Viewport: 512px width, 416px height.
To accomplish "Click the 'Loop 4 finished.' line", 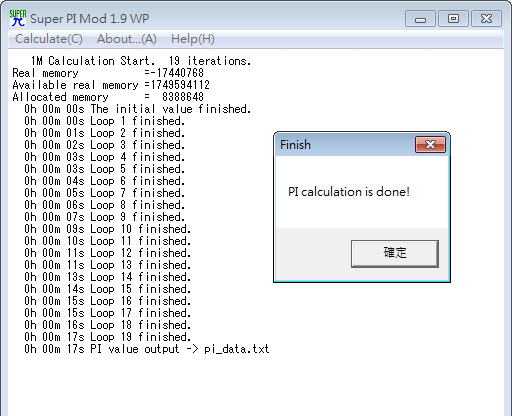I will pyautogui.click(x=104, y=157).
